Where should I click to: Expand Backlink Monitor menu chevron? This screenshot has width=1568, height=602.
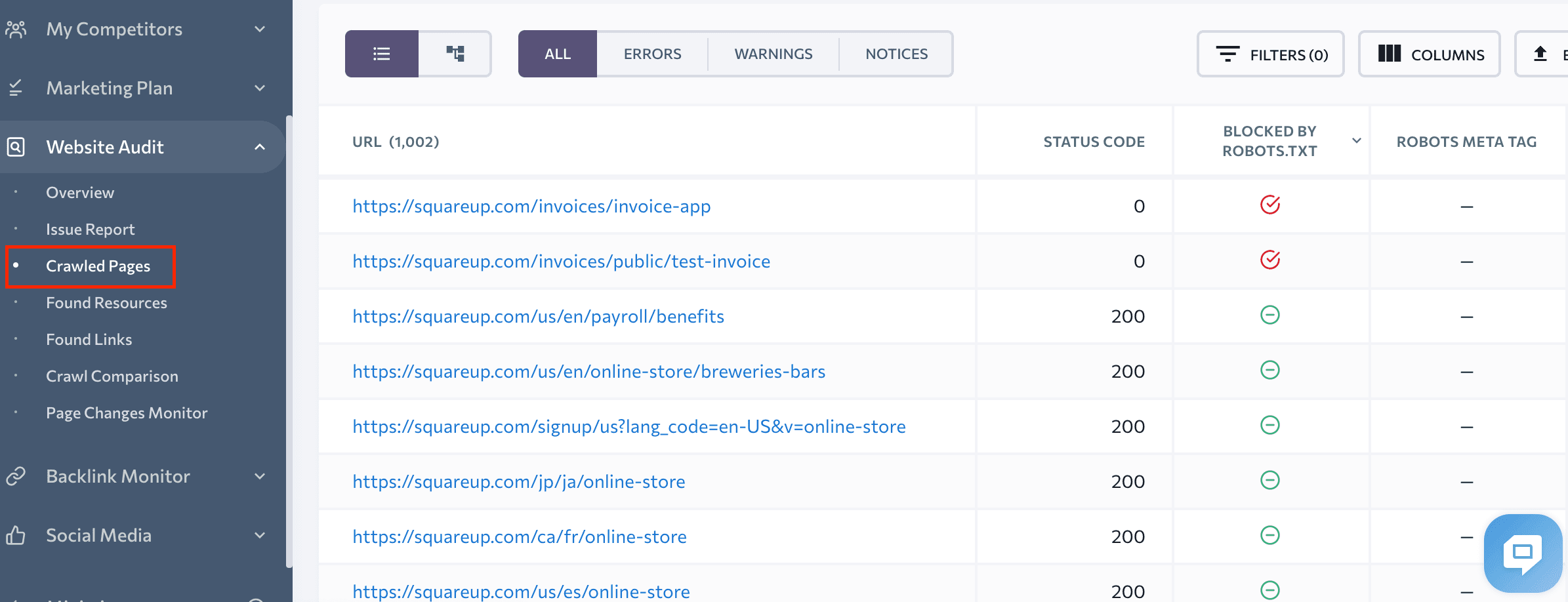(x=260, y=476)
